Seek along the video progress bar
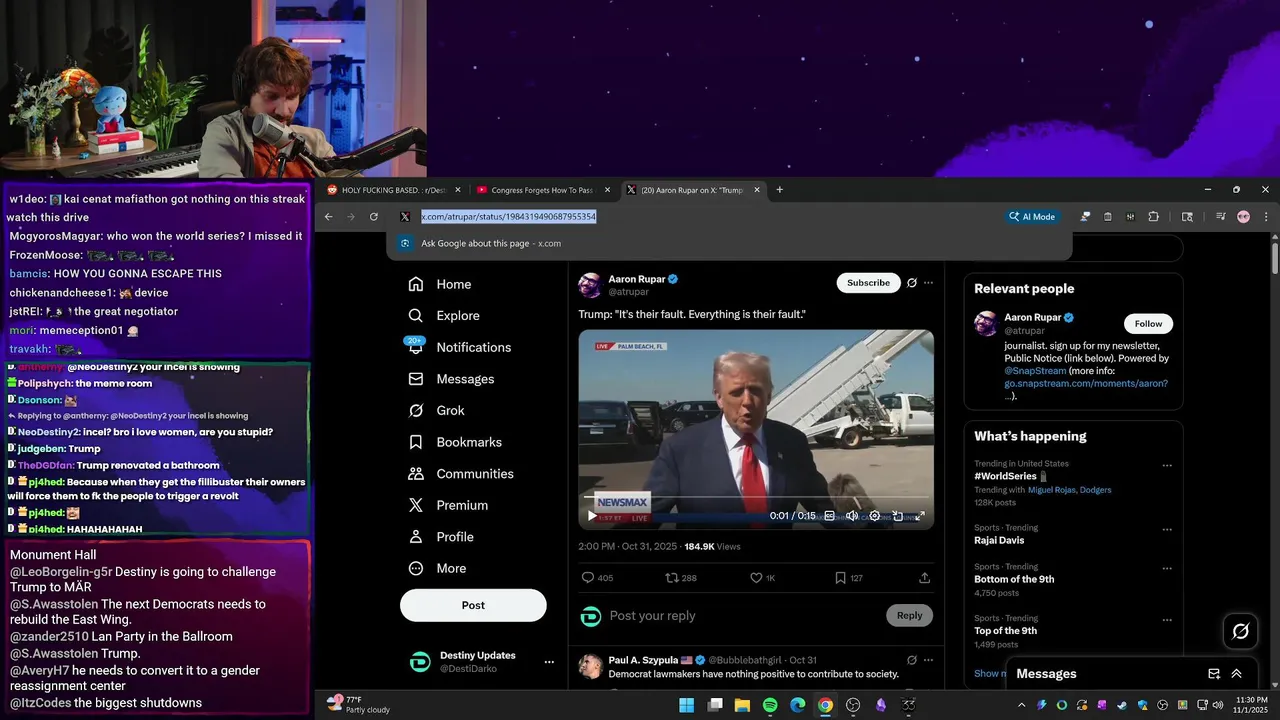 click(756, 497)
